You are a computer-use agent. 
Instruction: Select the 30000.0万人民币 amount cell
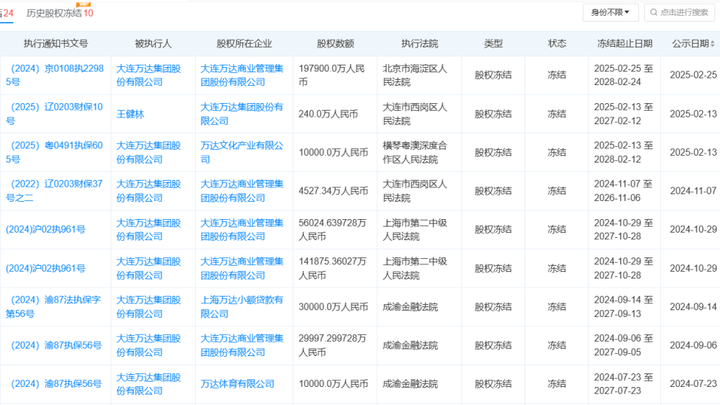[x=333, y=307]
